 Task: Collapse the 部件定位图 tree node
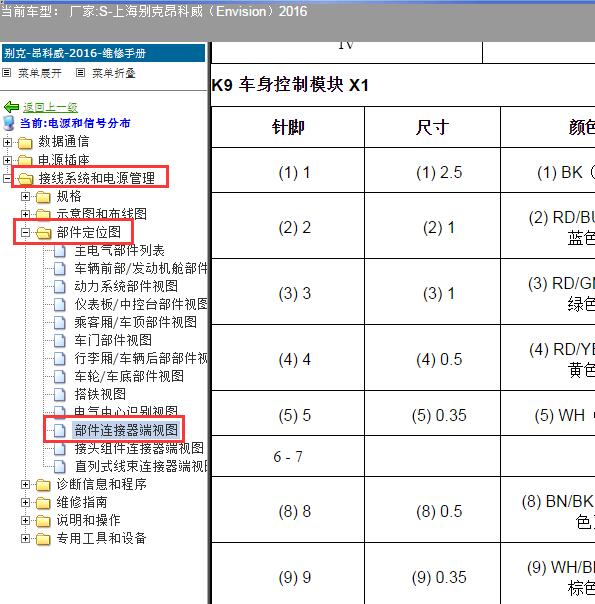(x=25, y=232)
